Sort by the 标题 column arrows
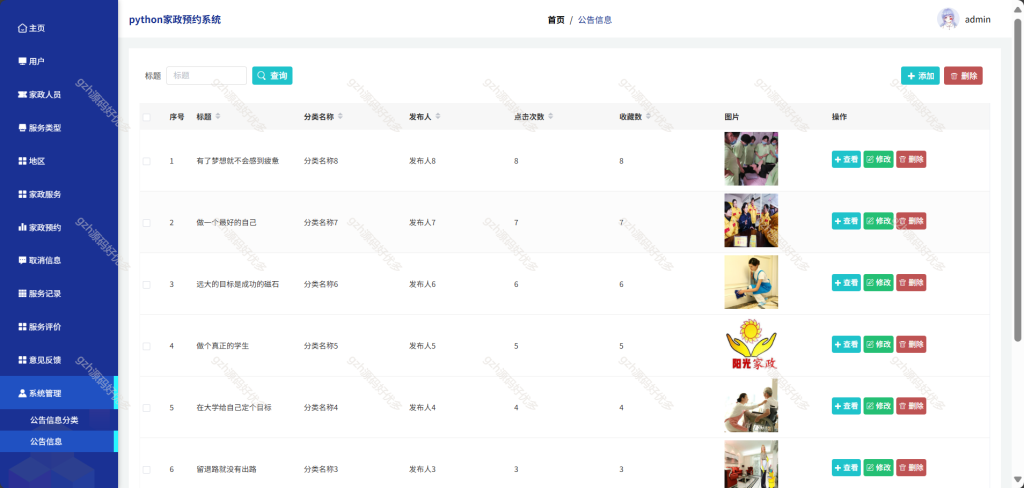 (218, 116)
